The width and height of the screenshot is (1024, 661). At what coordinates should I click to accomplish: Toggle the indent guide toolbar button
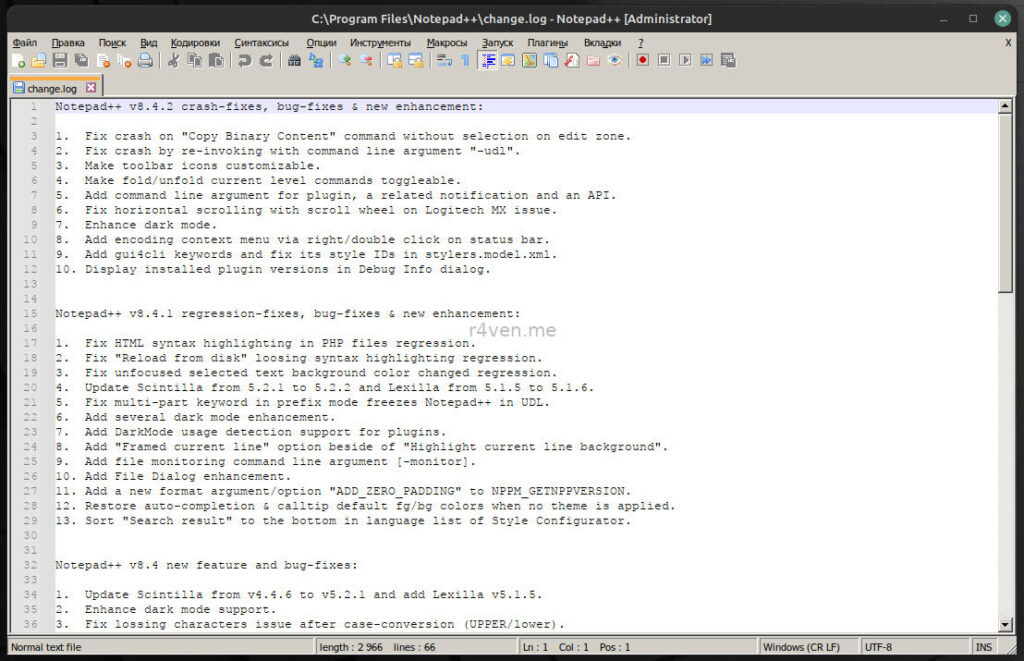[x=488, y=61]
